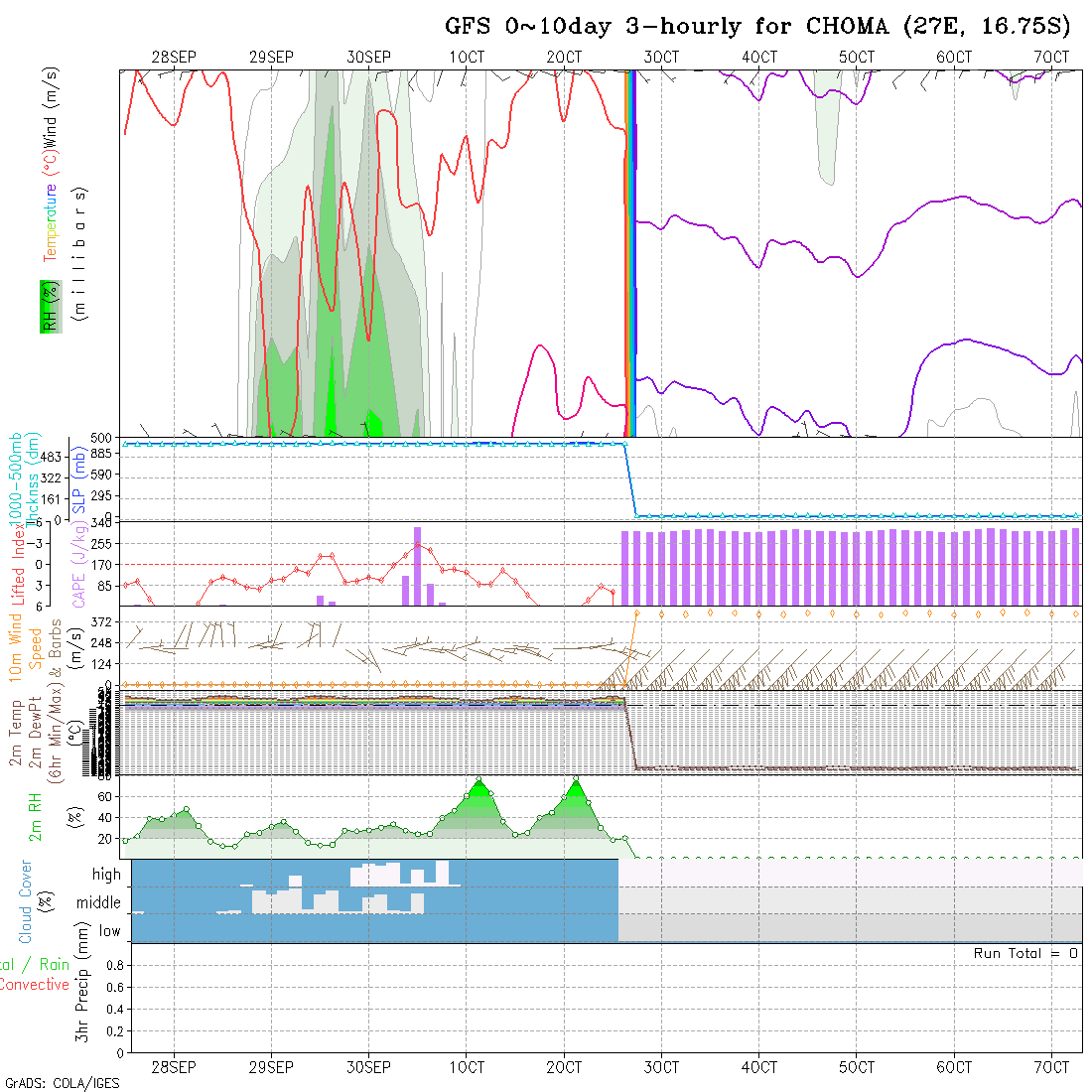Click the "Run Total = 0" text

1025,953
